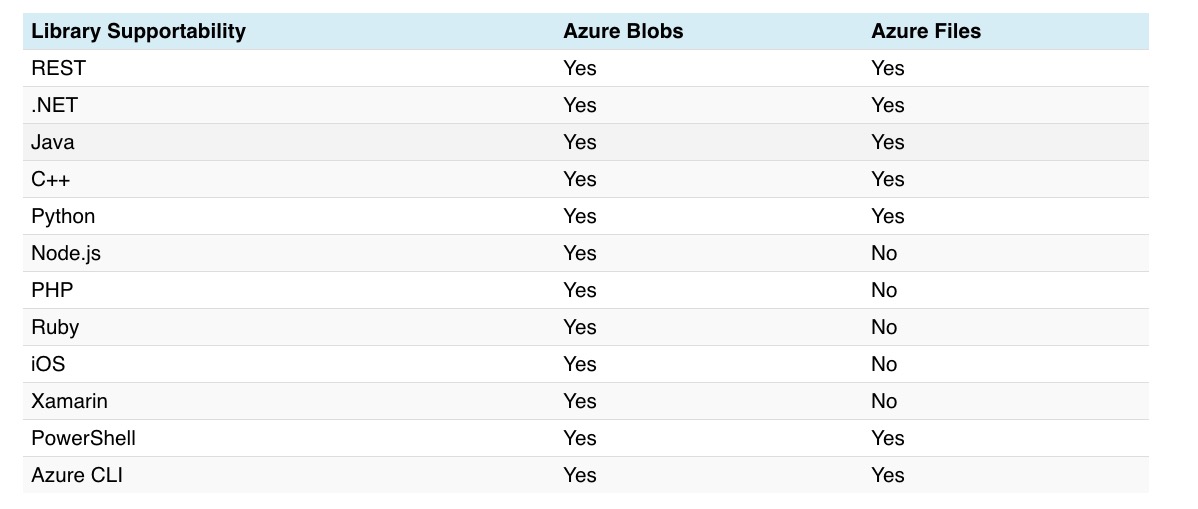
Task: Select the REST row label
Action: point(58,68)
